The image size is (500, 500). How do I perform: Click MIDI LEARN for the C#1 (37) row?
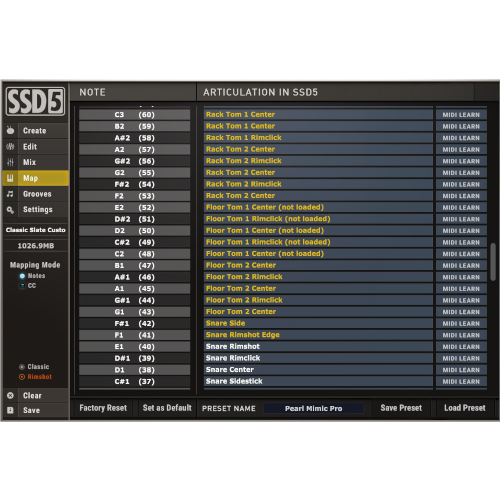click(x=461, y=382)
